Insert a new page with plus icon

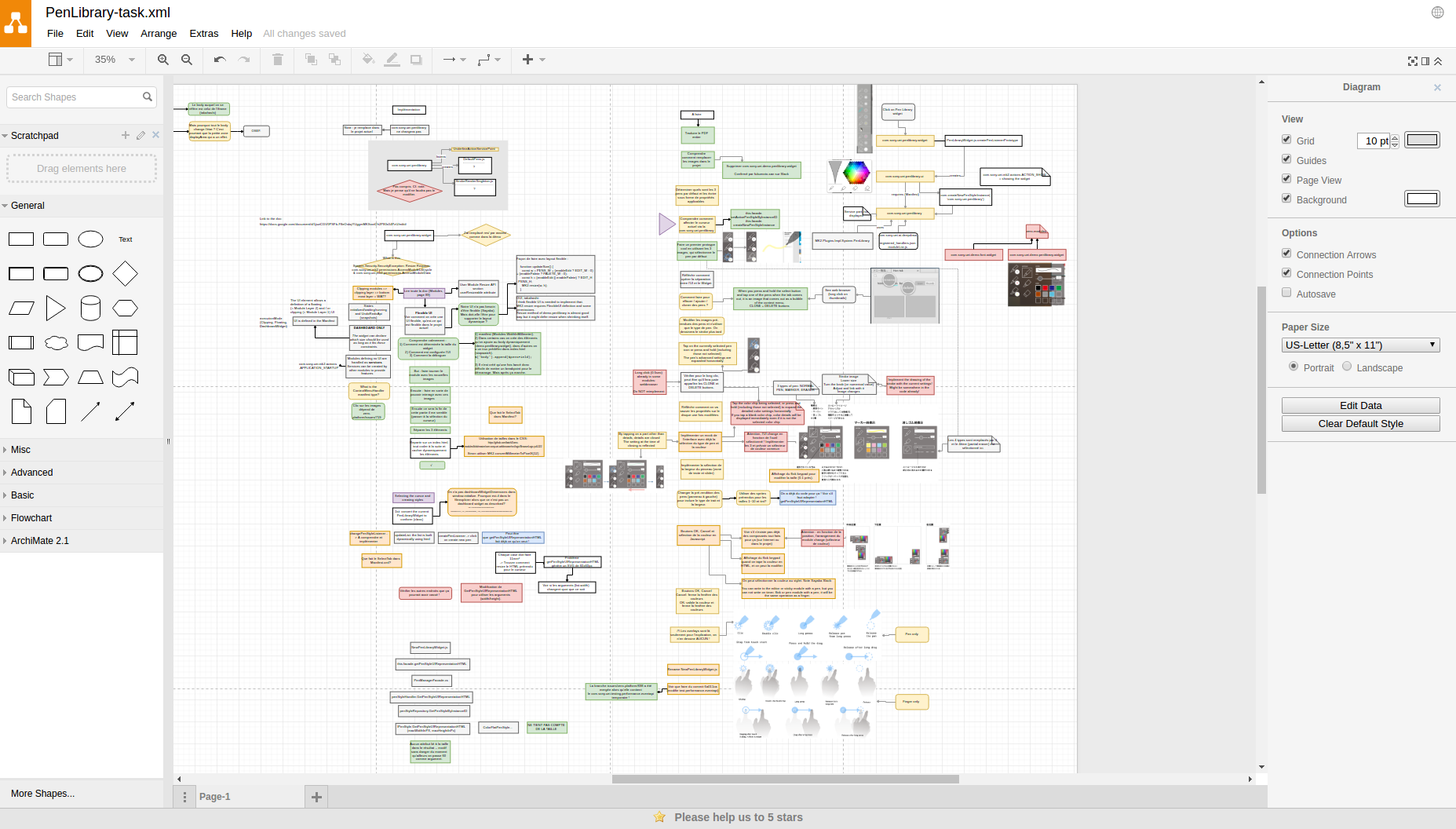[316, 797]
